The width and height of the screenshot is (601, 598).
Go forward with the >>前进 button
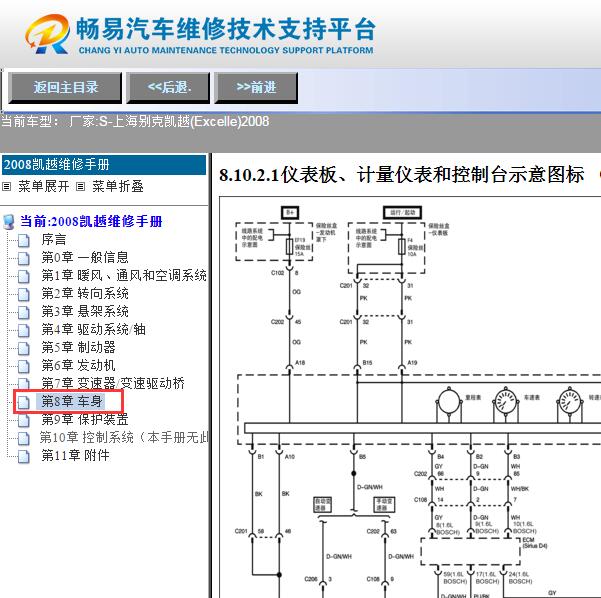[x=256, y=88]
